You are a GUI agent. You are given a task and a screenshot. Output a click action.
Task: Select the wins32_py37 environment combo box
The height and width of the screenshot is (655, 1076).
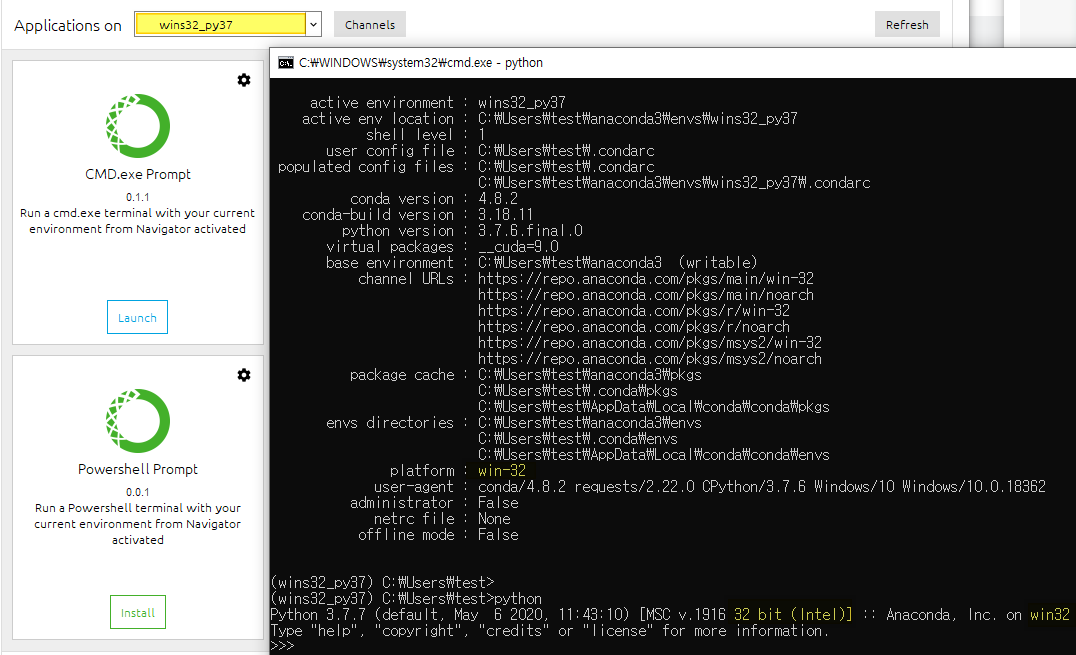pyautogui.click(x=227, y=25)
